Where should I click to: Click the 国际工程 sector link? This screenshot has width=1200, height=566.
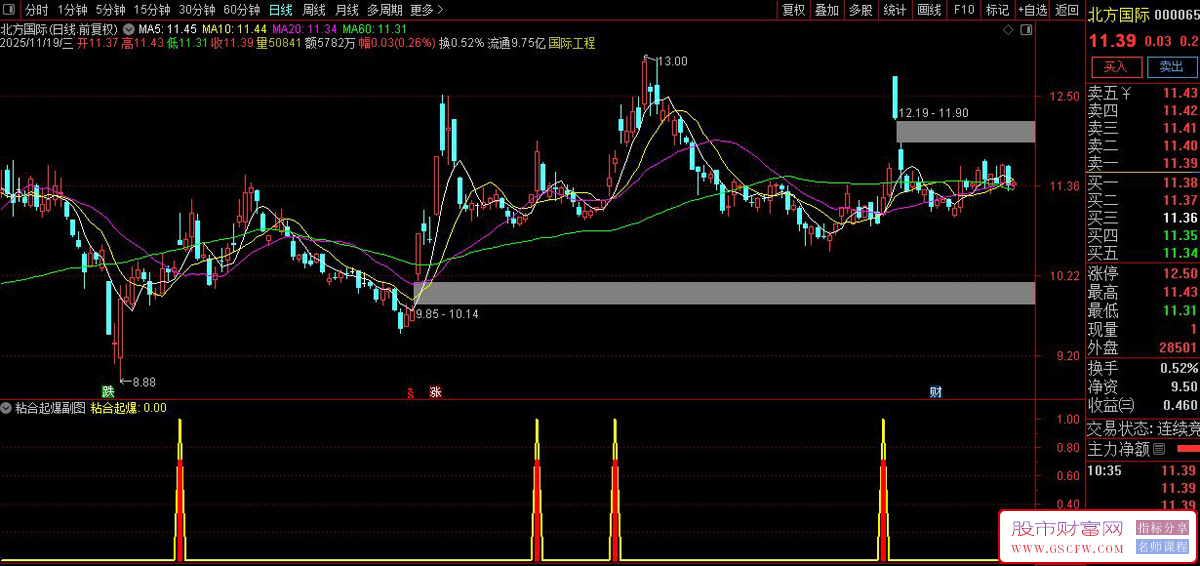point(570,44)
